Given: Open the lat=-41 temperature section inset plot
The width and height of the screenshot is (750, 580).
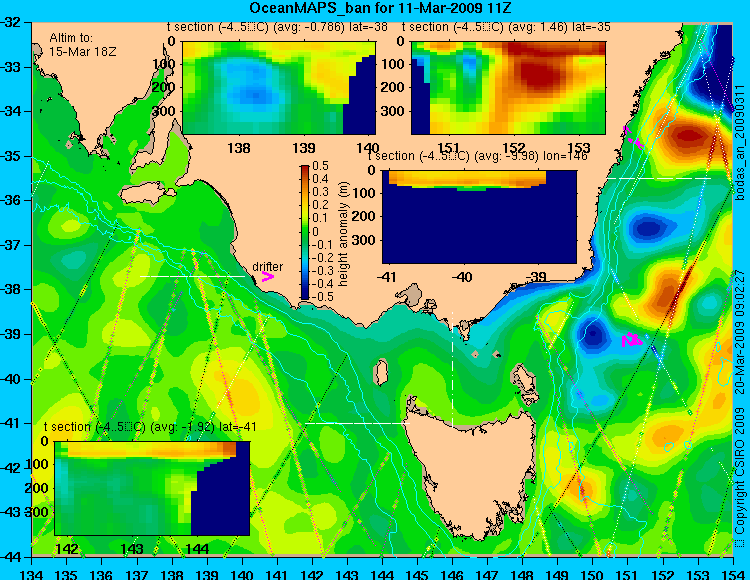Looking at the screenshot, I should pyautogui.click(x=152, y=488).
